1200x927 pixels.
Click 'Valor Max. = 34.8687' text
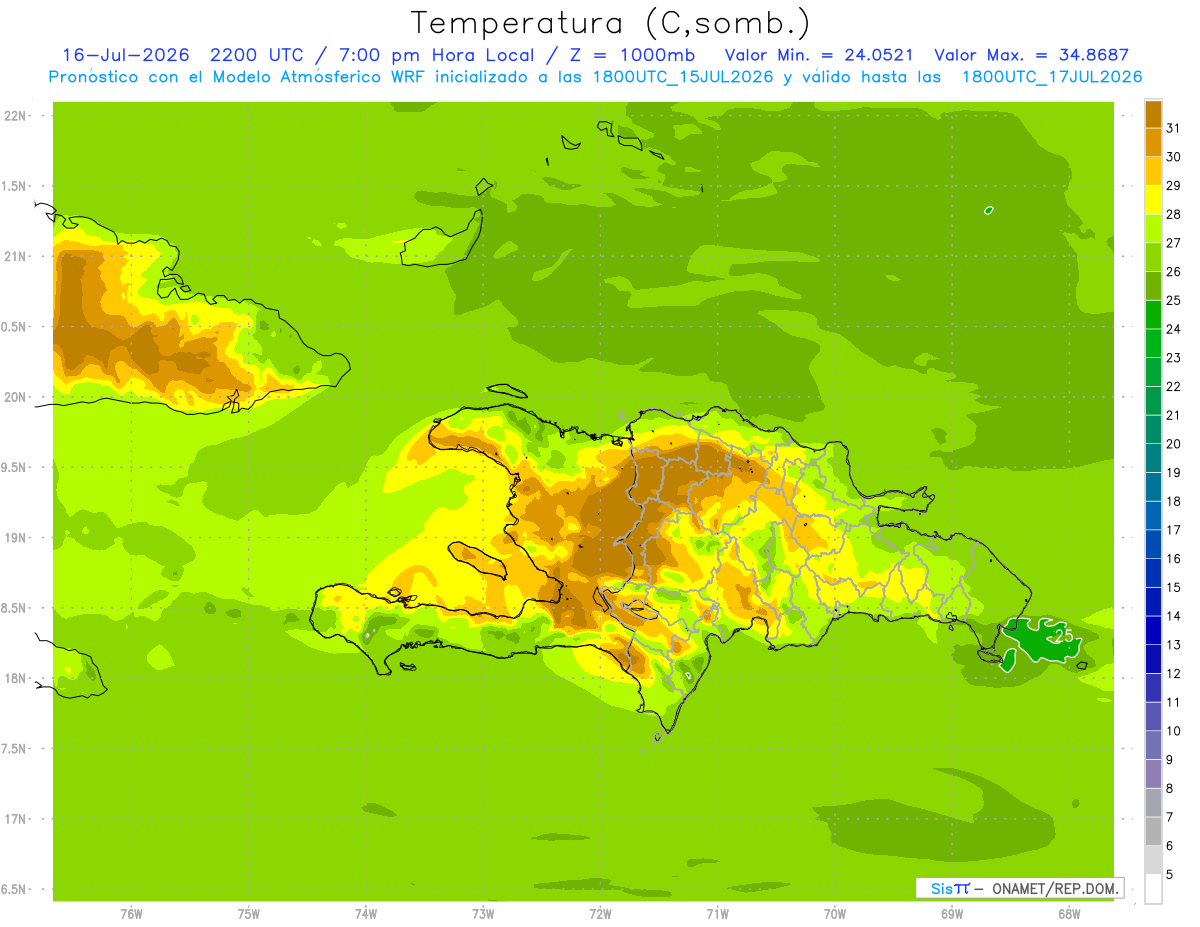pos(1031,56)
